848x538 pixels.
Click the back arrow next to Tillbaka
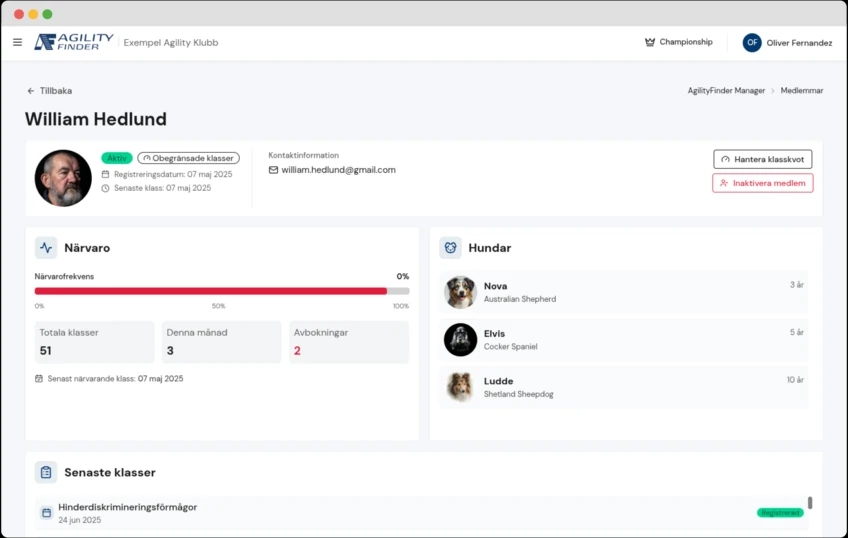[31, 91]
